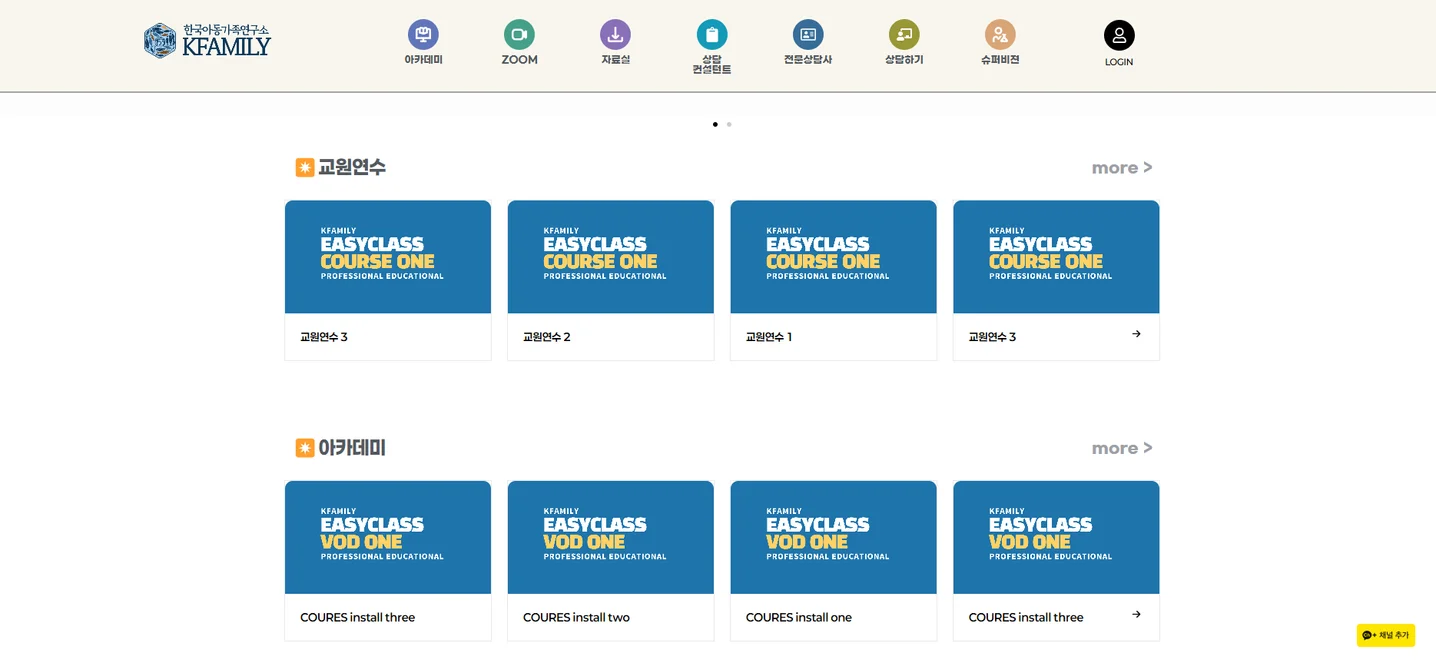Open the more link for the 아카데미 course section
Screen dimensions: 1436x666
point(1122,448)
